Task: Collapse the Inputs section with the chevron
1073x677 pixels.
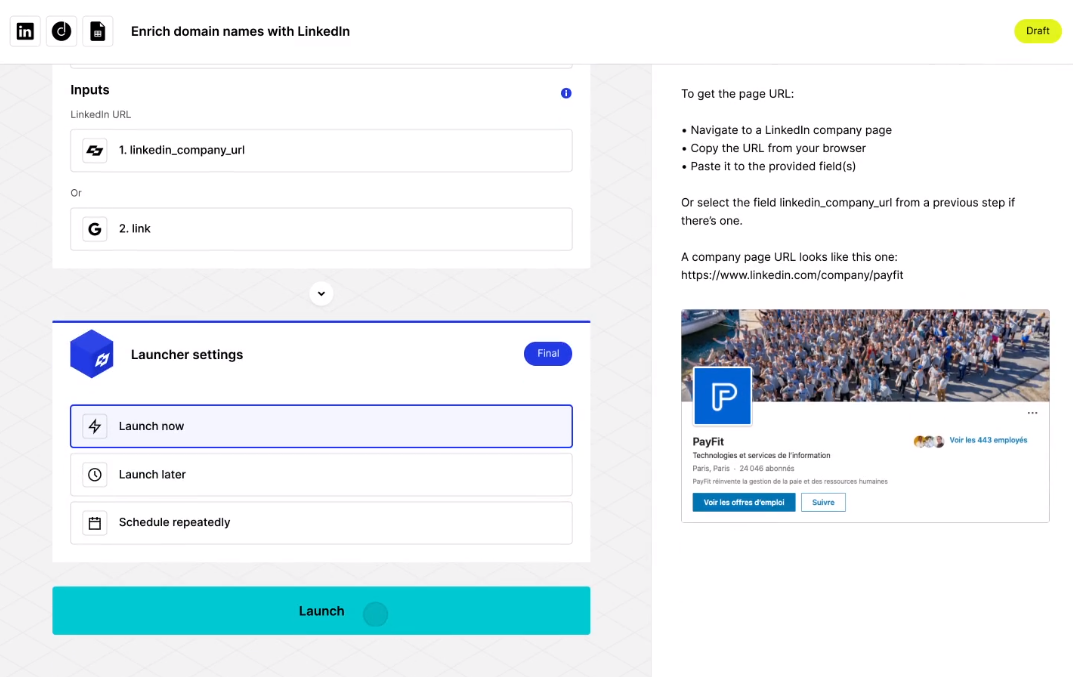Action: 321,293
